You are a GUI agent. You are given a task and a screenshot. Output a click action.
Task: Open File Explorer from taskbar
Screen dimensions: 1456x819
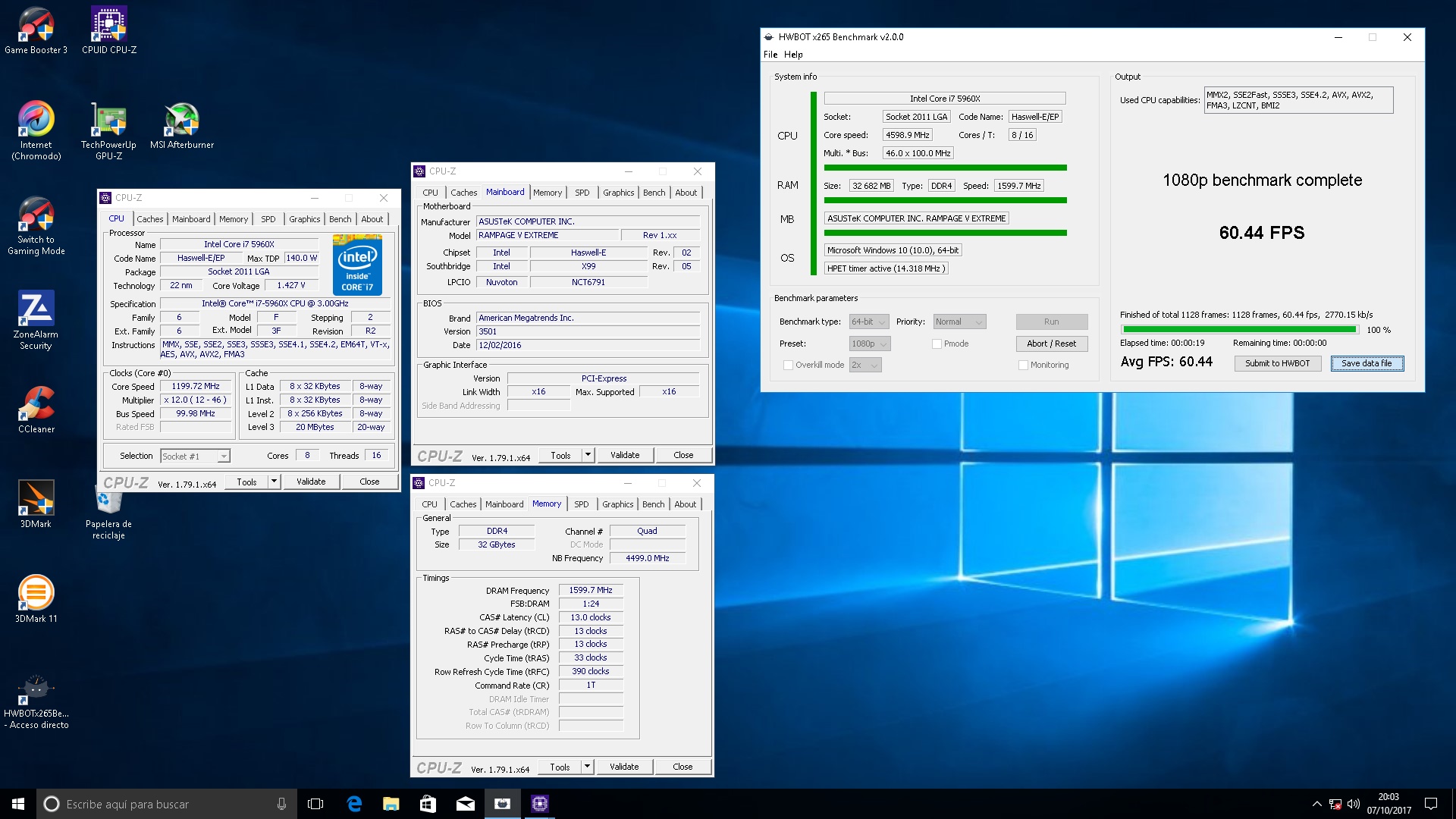point(391,804)
